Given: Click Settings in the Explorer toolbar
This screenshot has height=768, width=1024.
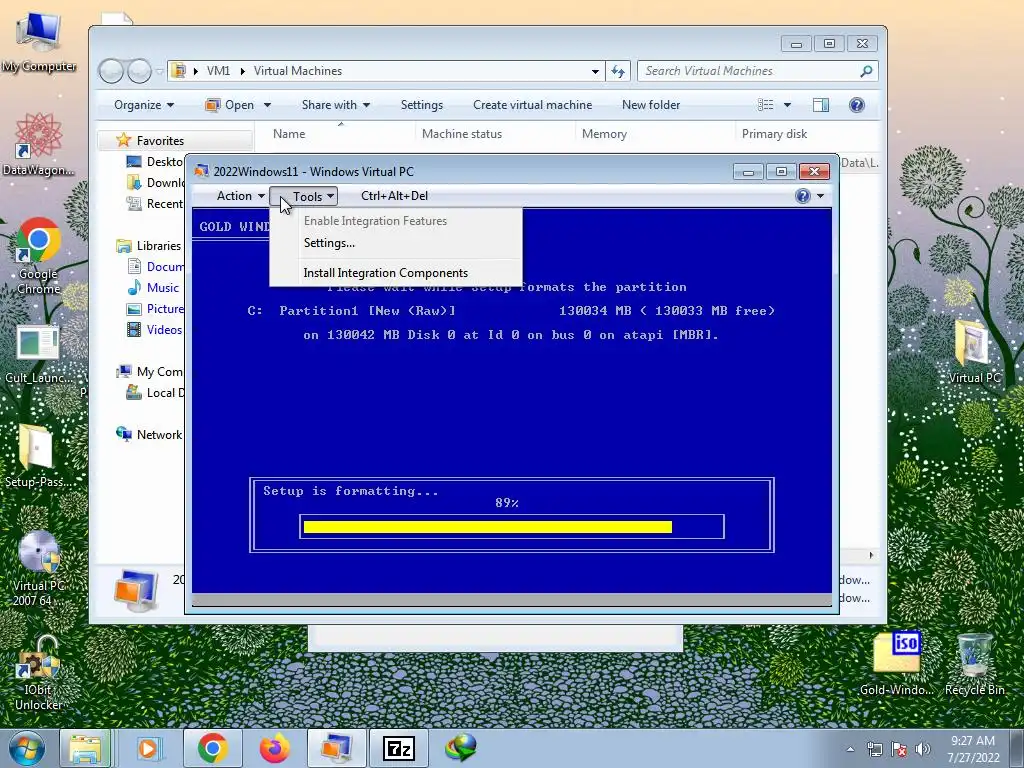Looking at the screenshot, I should 421,104.
